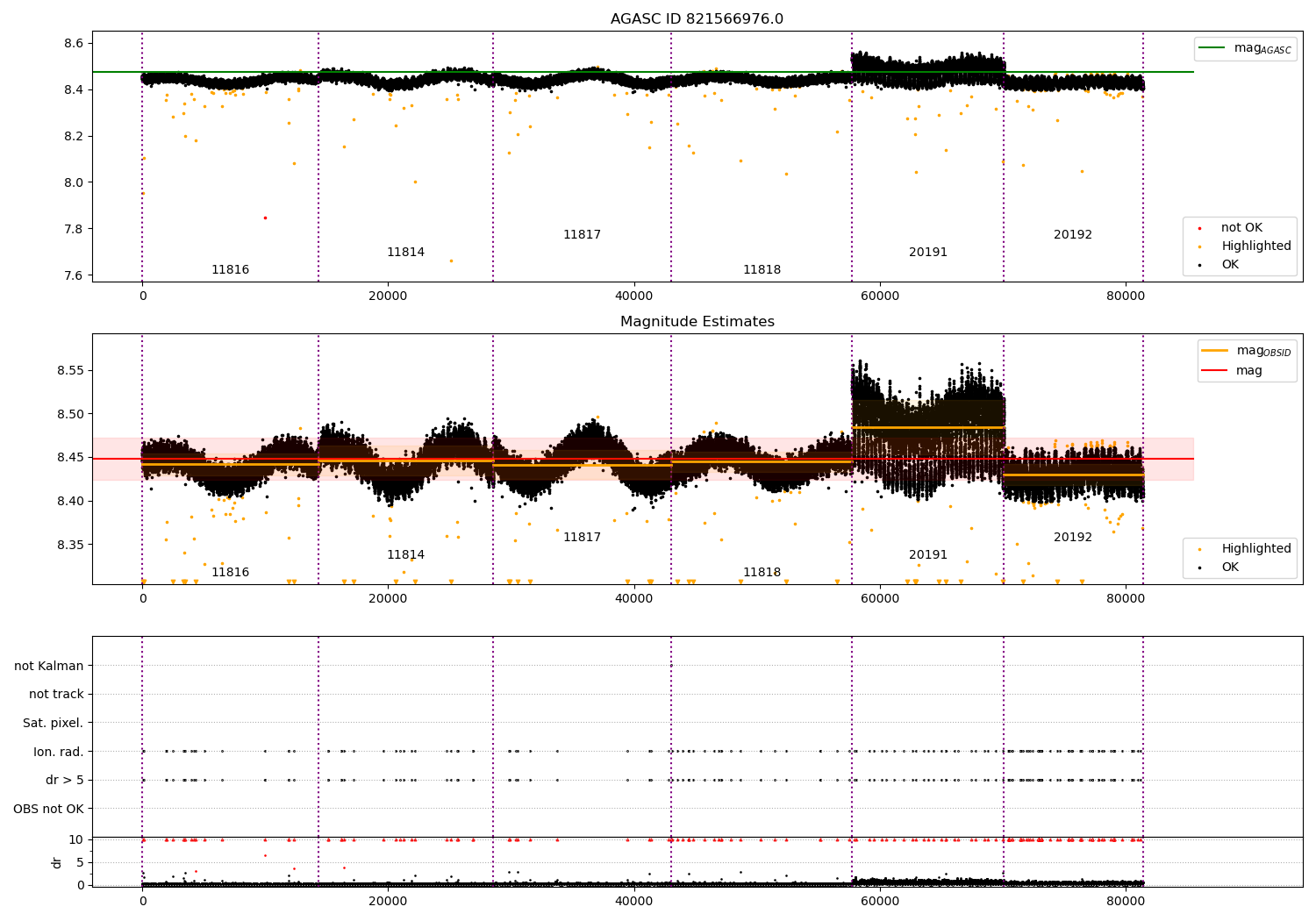The width and height of the screenshot is (1316, 921).
Task: Click the 'not track' row label
Action: 56,695
